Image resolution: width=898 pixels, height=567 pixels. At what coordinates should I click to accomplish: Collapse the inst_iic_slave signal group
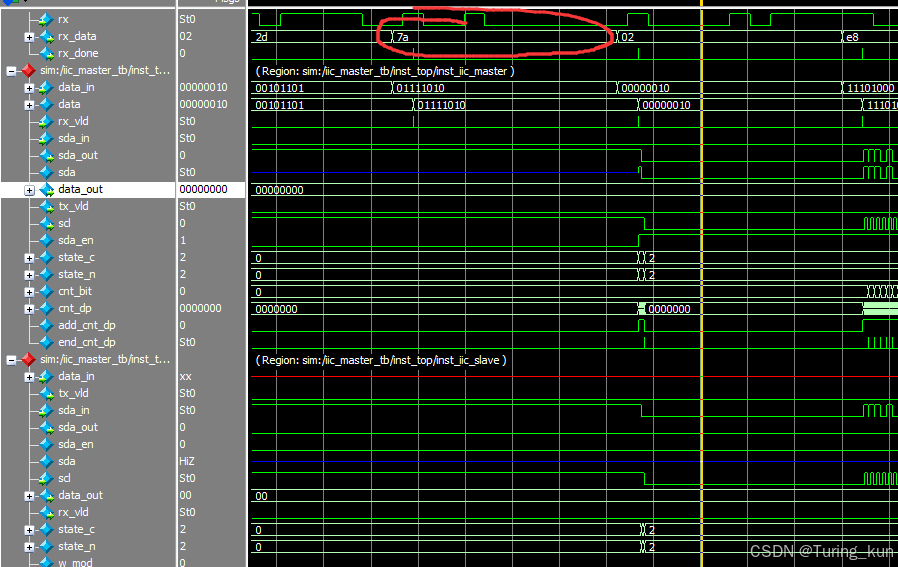tap(11, 360)
